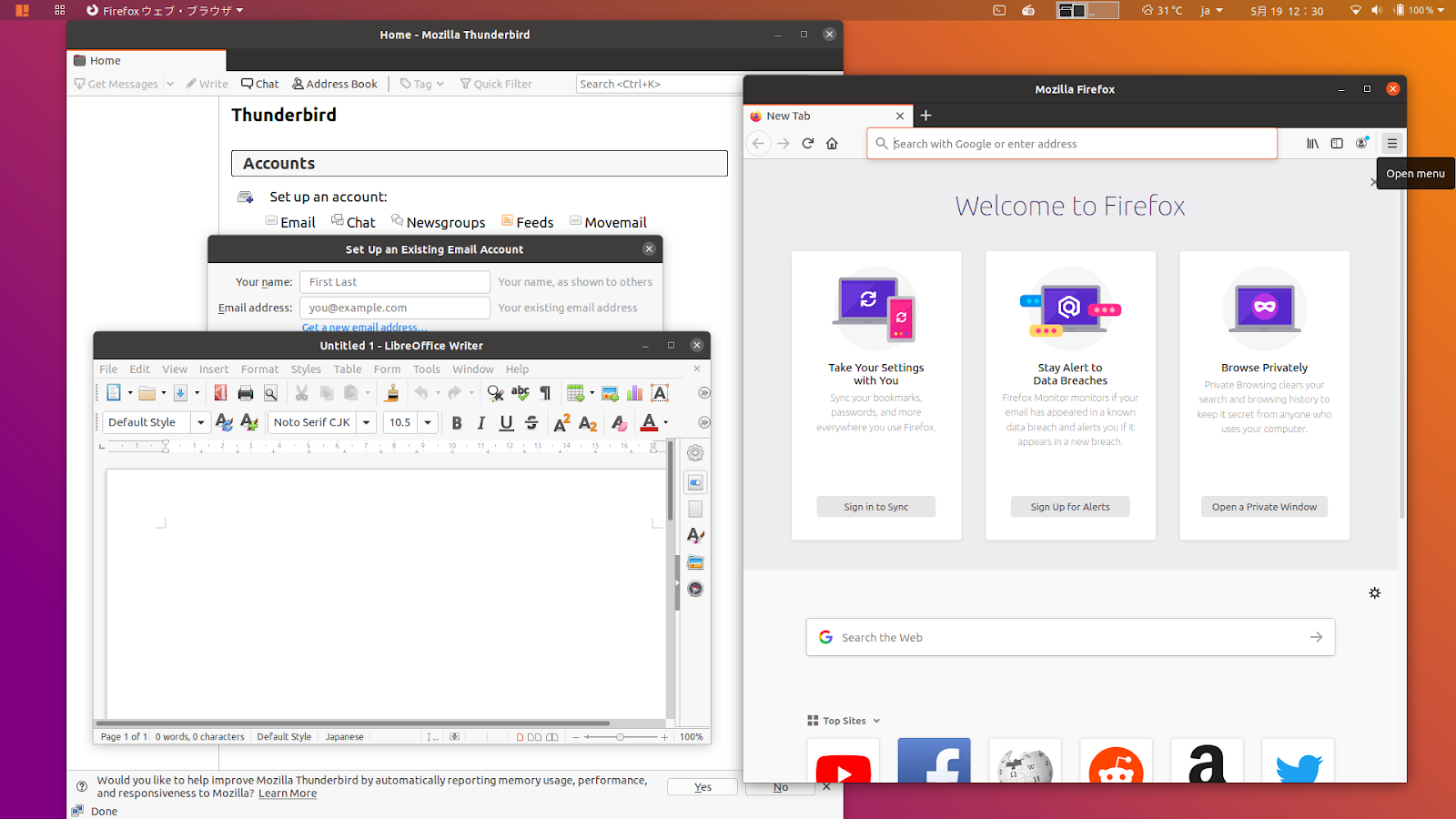Select book view in Writer status bar
Screen dimensions: 1456x819
pyautogui.click(x=552, y=737)
